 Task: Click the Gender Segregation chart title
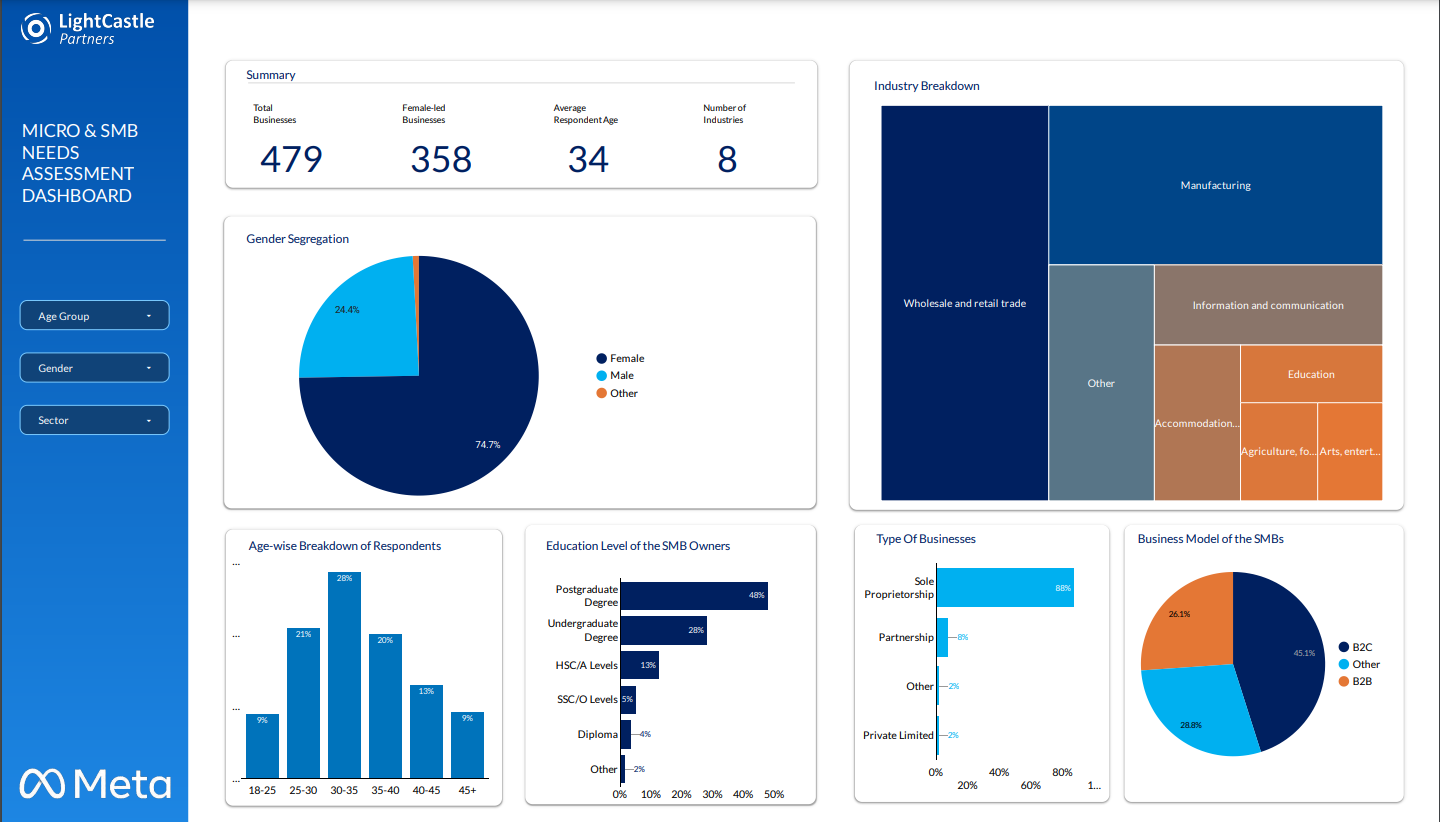pyautogui.click(x=298, y=239)
